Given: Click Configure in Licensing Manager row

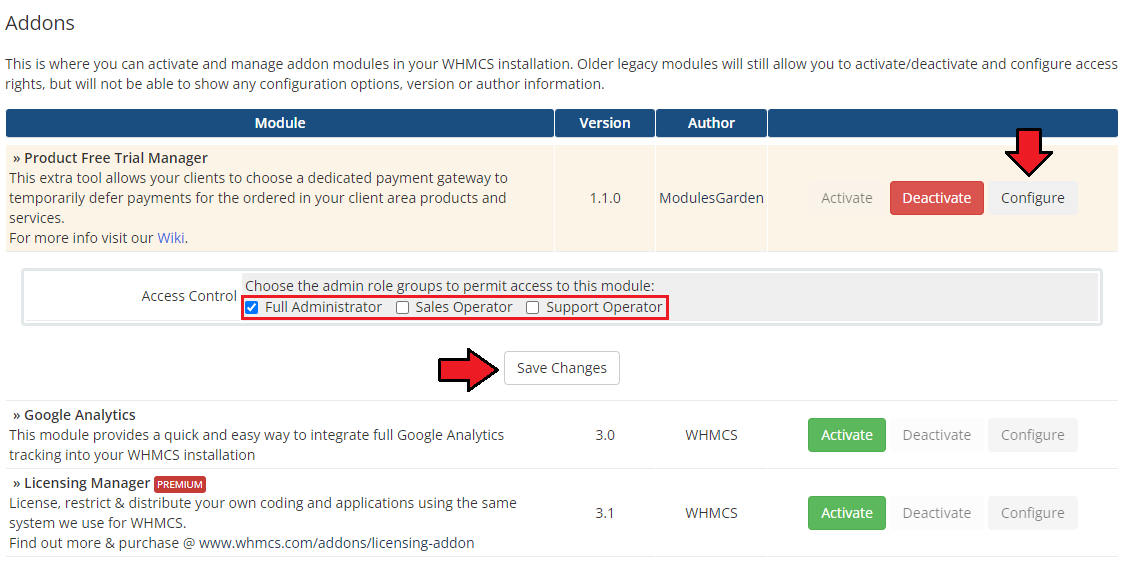Looking at the screenshot, I should click(x=1032, y=513).
